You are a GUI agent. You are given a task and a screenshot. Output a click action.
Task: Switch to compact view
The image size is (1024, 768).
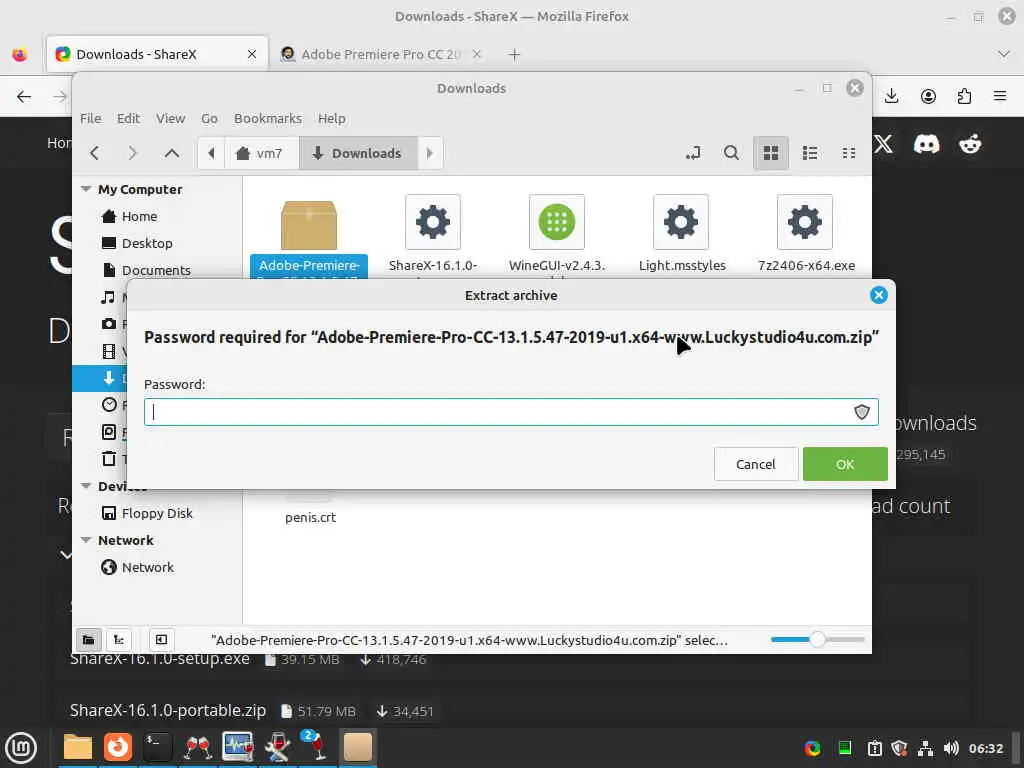(x=849, y=153)
